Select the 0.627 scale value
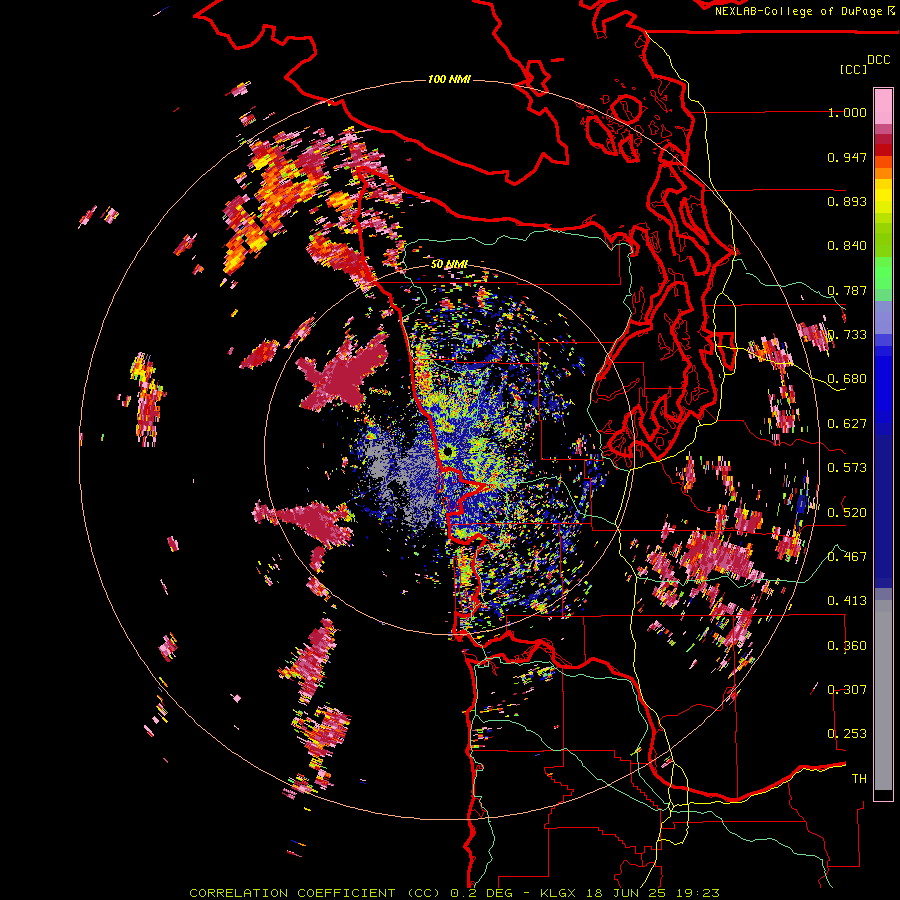 pos(847,424)
